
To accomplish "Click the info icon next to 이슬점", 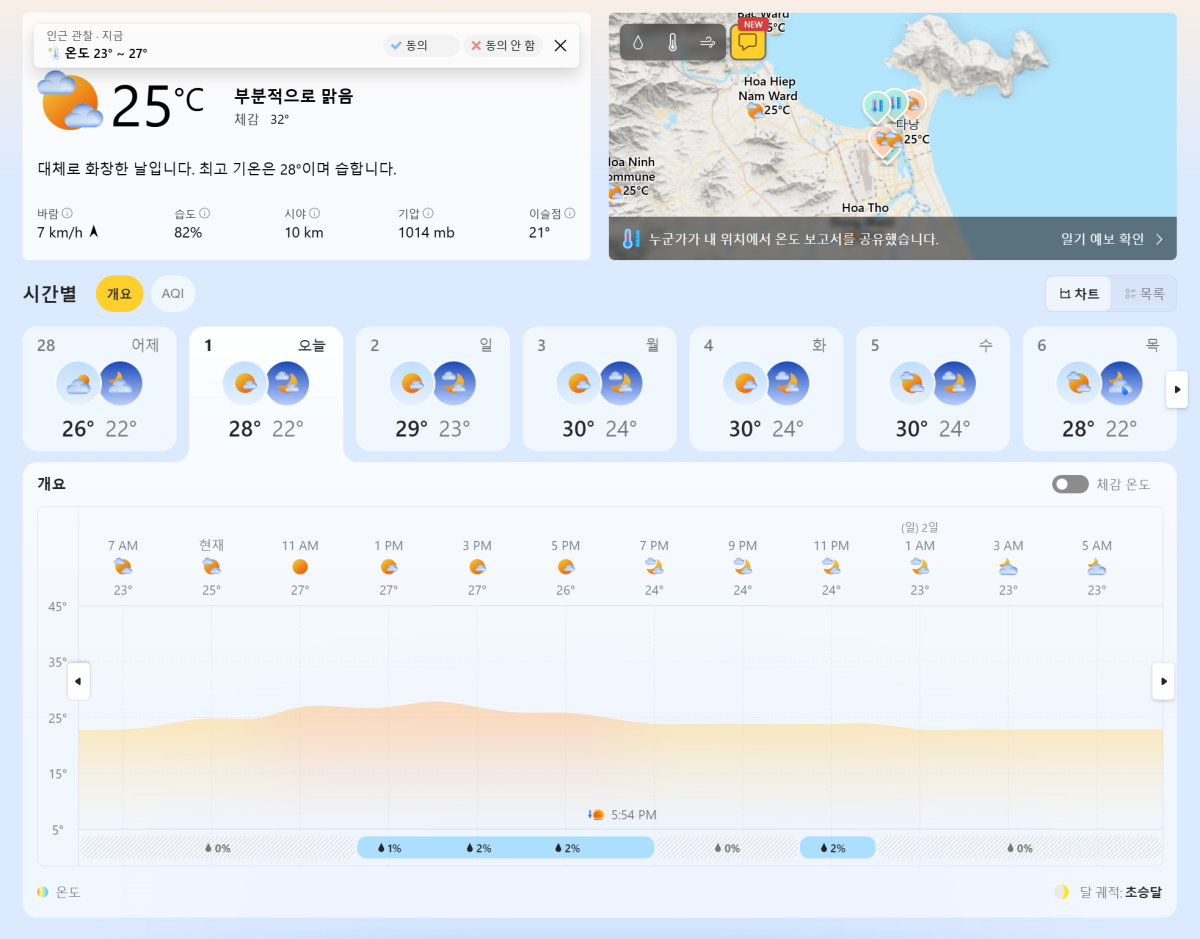I will point(570,213).
